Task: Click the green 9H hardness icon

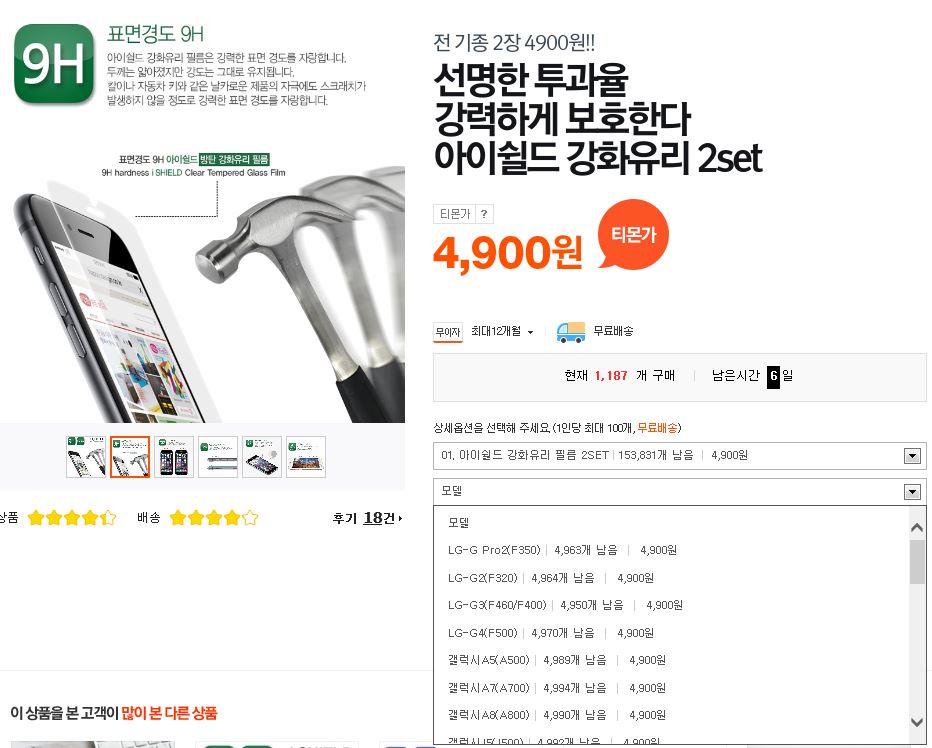Action: click(54, 64)
